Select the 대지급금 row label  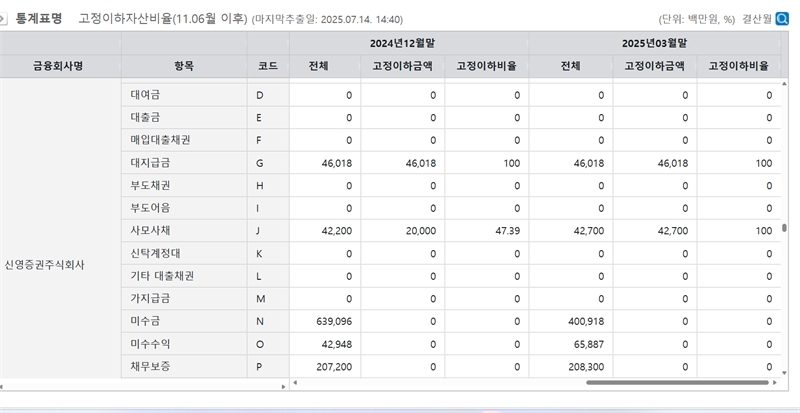click(150, 163)
